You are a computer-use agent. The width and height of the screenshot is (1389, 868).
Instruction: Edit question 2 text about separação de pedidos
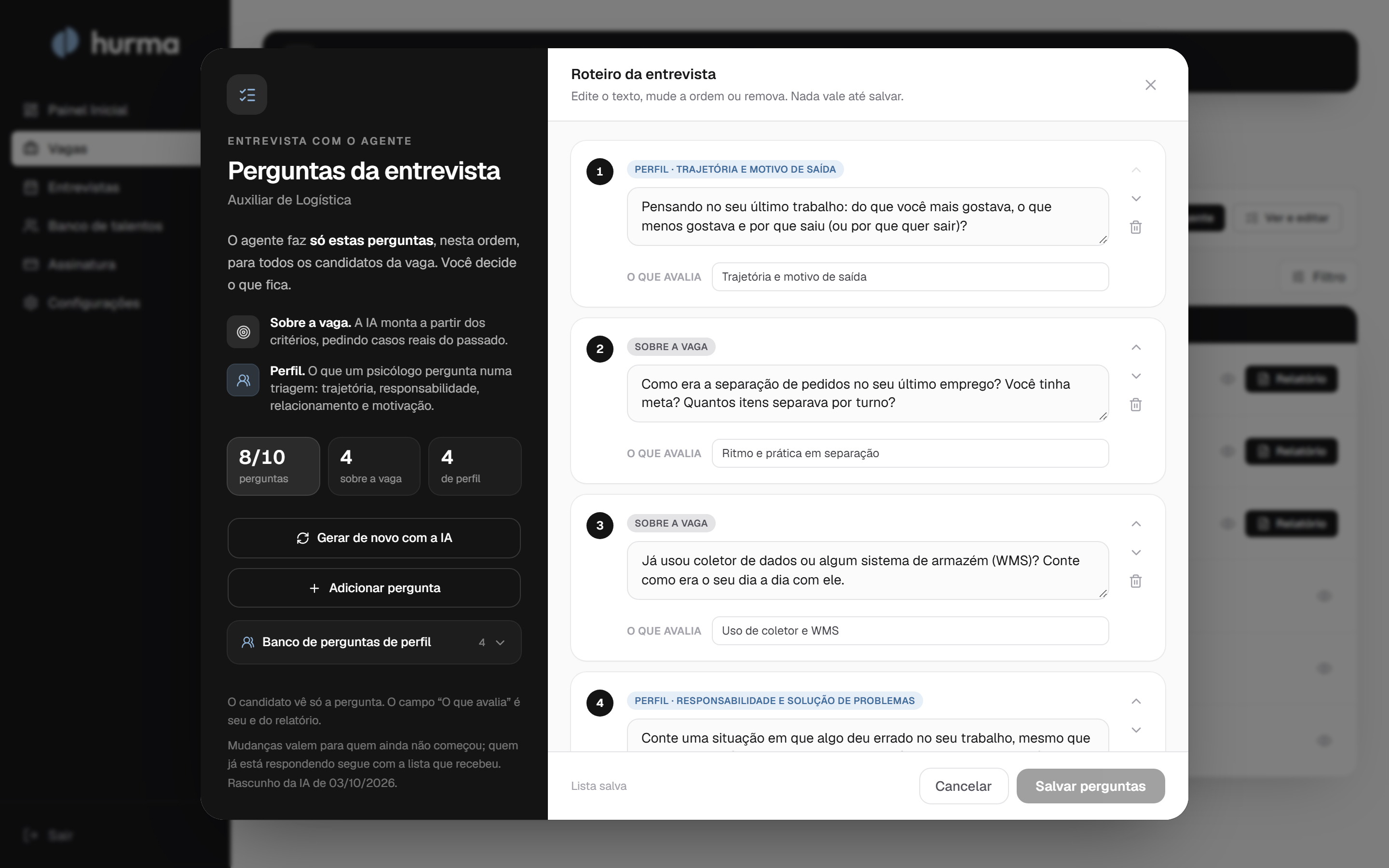[867, 393]
